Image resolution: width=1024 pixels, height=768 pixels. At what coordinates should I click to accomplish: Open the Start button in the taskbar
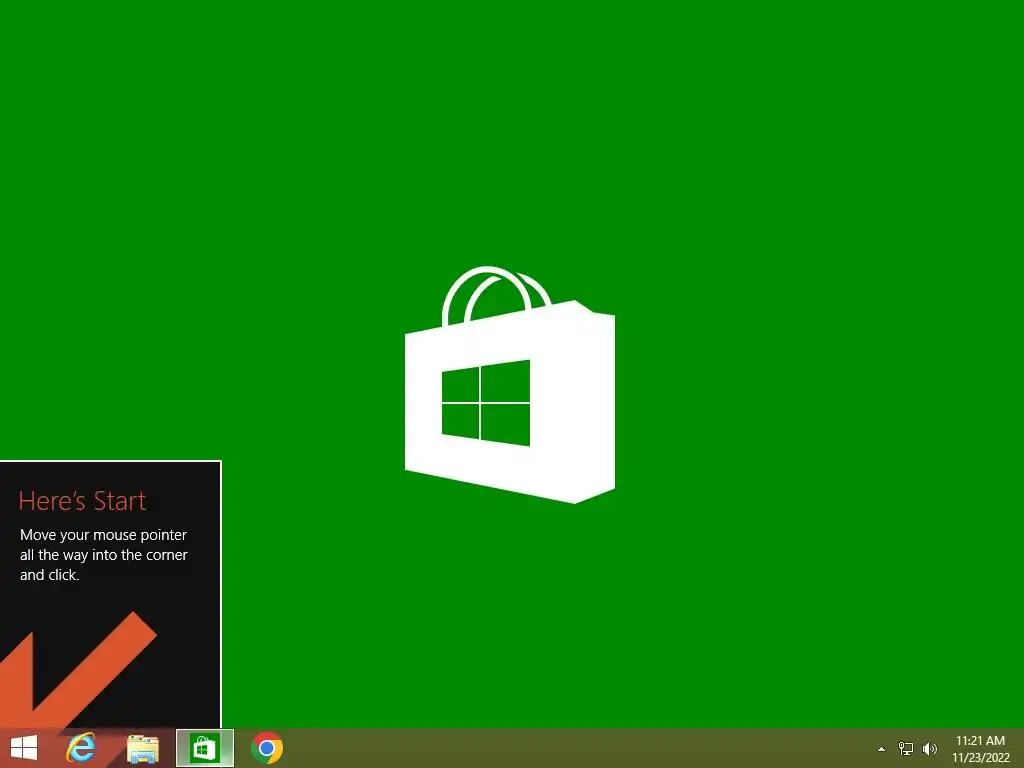coord(24,748)
